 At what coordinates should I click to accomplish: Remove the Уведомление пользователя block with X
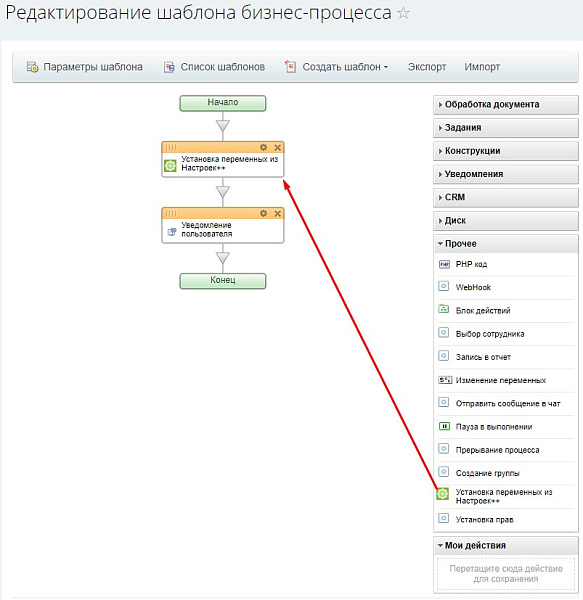(278, 213)
